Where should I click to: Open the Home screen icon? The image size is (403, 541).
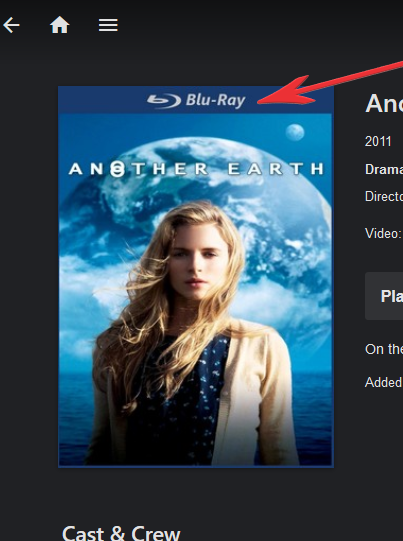(60, 26)
